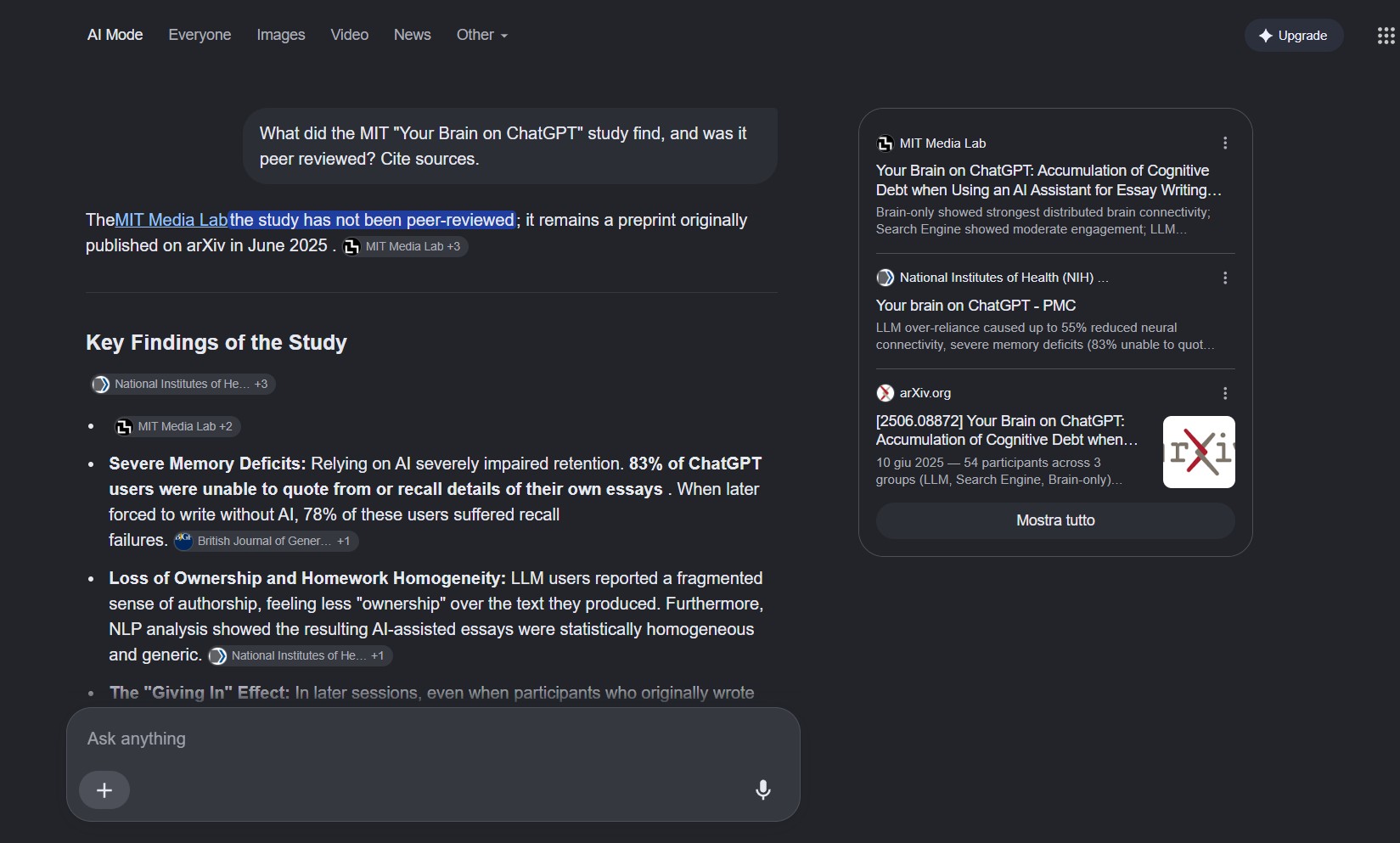
Task: Switch to the Everyone tab
Action: click(x=200, y=35)
